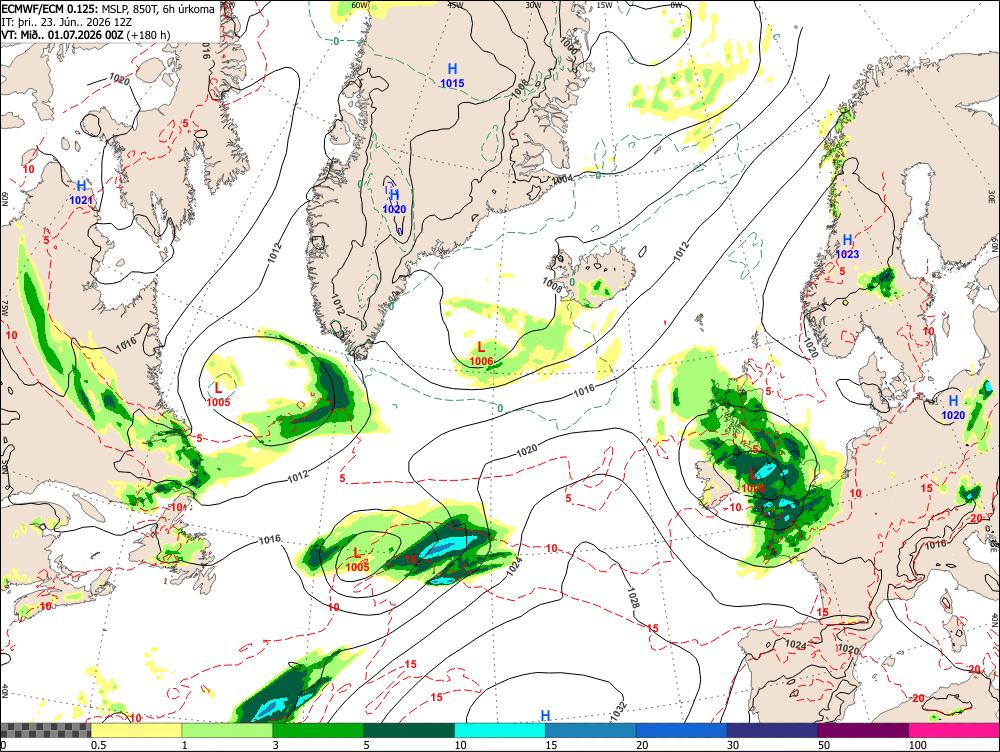
Task: Select the L 1006 low marker south of Iceland
Action: [x=482, y=354]
